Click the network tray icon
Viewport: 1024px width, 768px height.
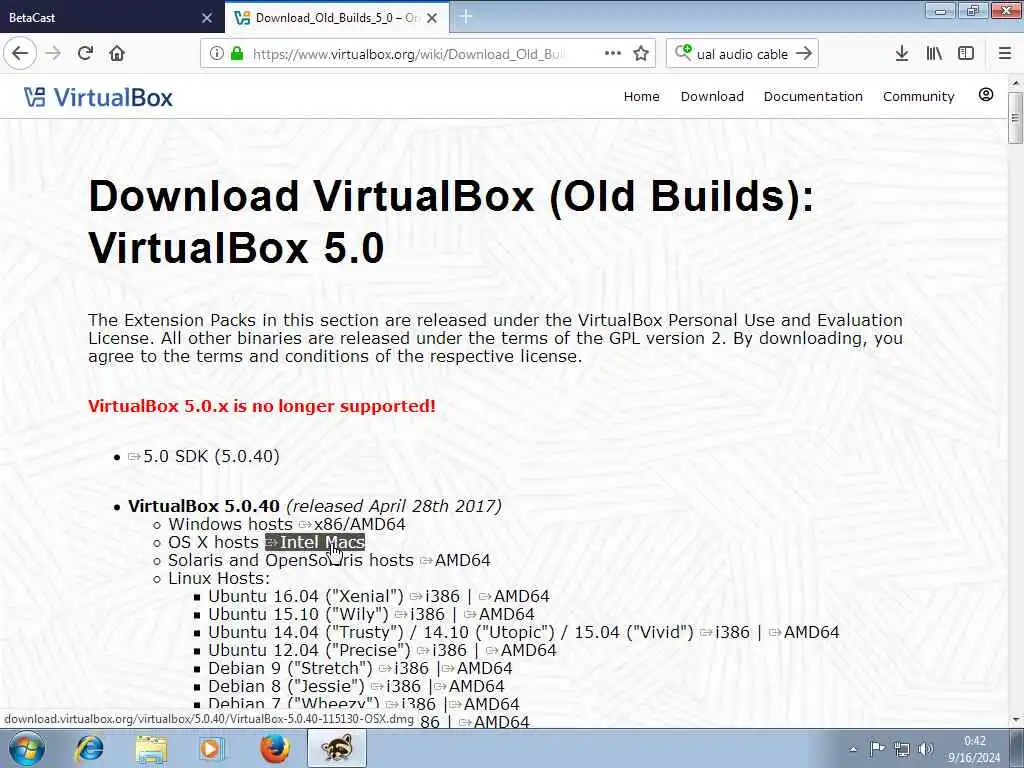pyautogui.click(x=902, y=749)
